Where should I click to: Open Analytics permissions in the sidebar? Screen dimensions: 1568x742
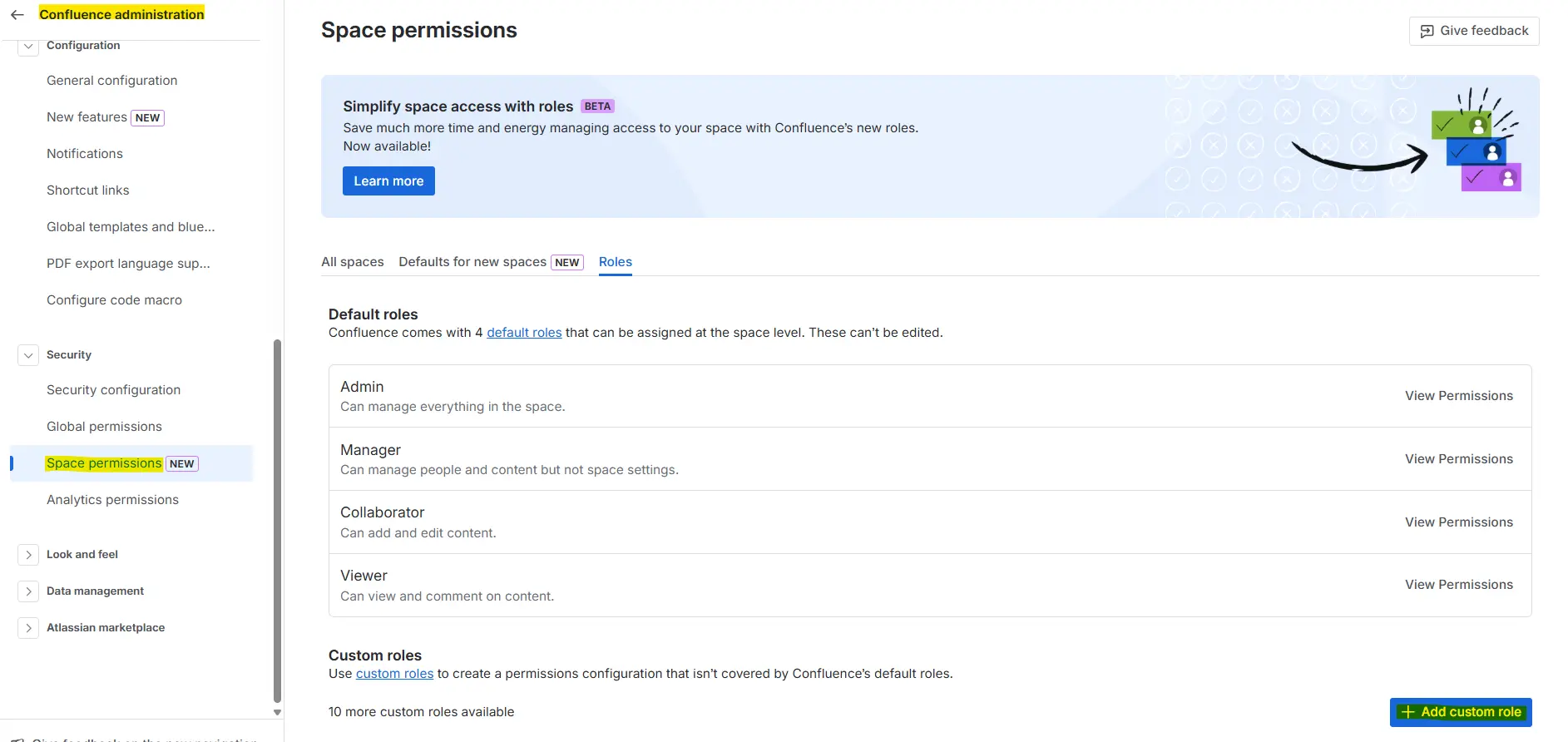pos(112,500)
